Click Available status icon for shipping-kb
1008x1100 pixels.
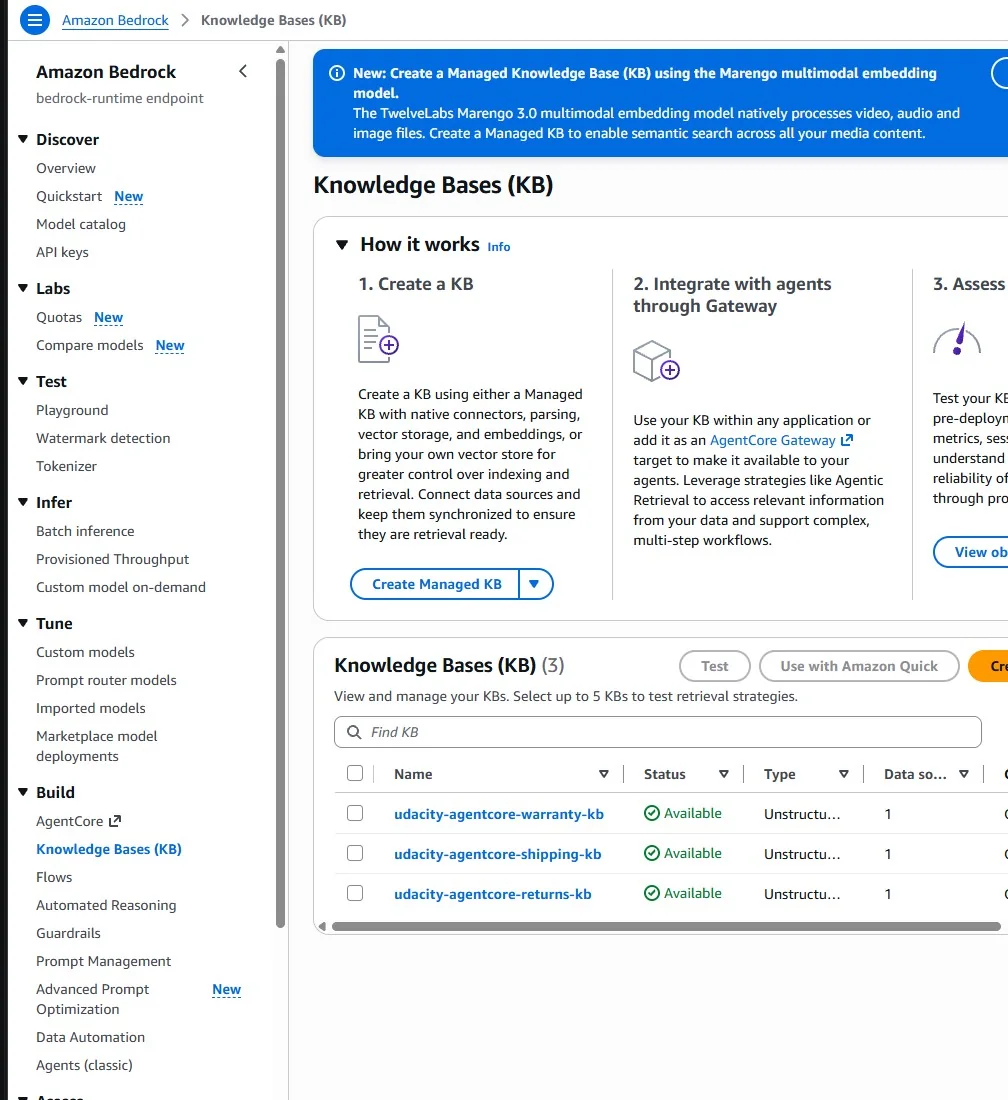coord(652,853)
